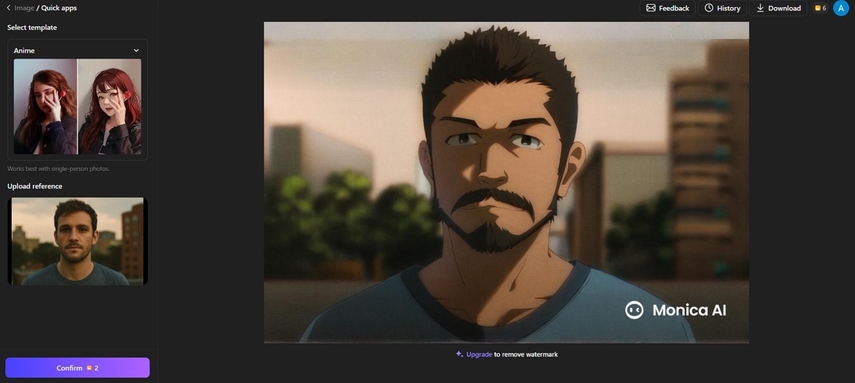Open Feedback via the envelope icon
Image resolution: width=855 pixels, height=383 pixels.
click(x=651, y=8)
